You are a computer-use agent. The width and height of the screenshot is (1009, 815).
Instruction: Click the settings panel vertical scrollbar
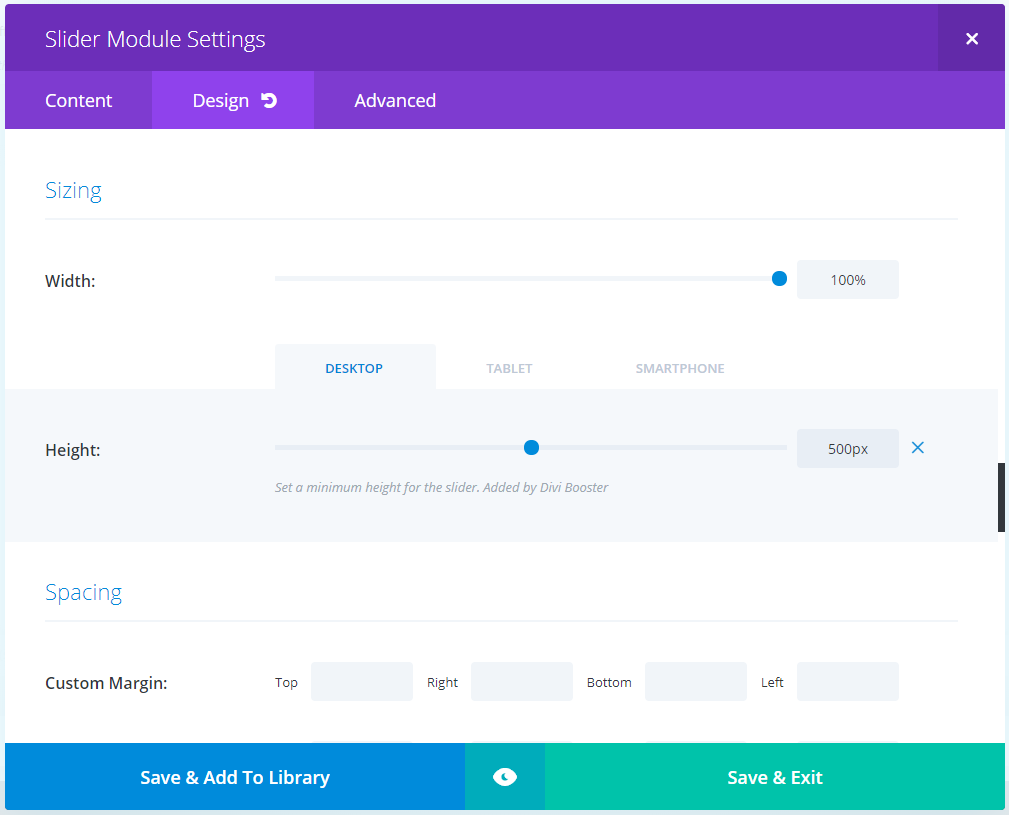click(x=1001, y=497)
